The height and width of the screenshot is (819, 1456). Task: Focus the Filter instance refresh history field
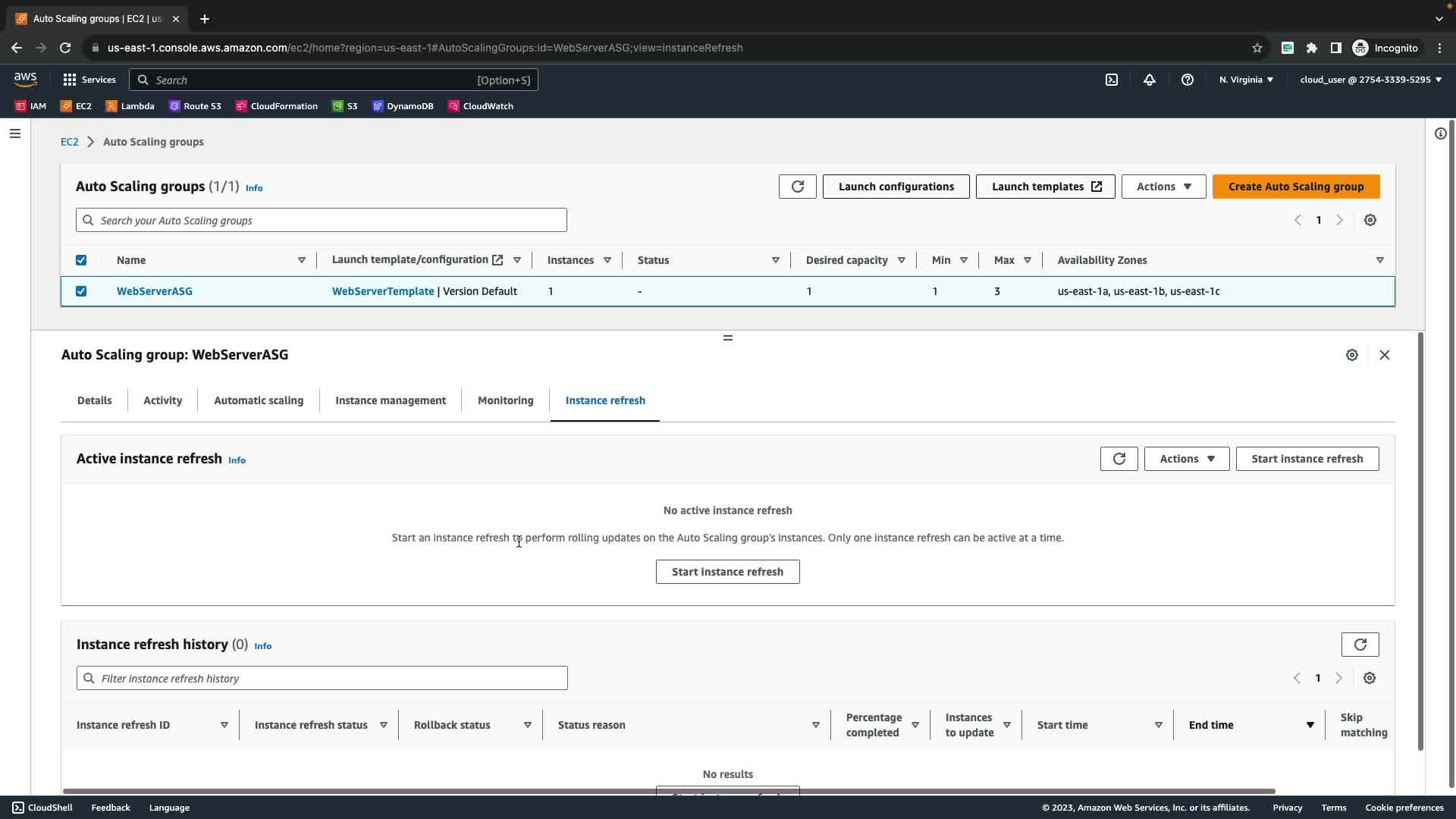pyautogui.click(x=322, y=679)
